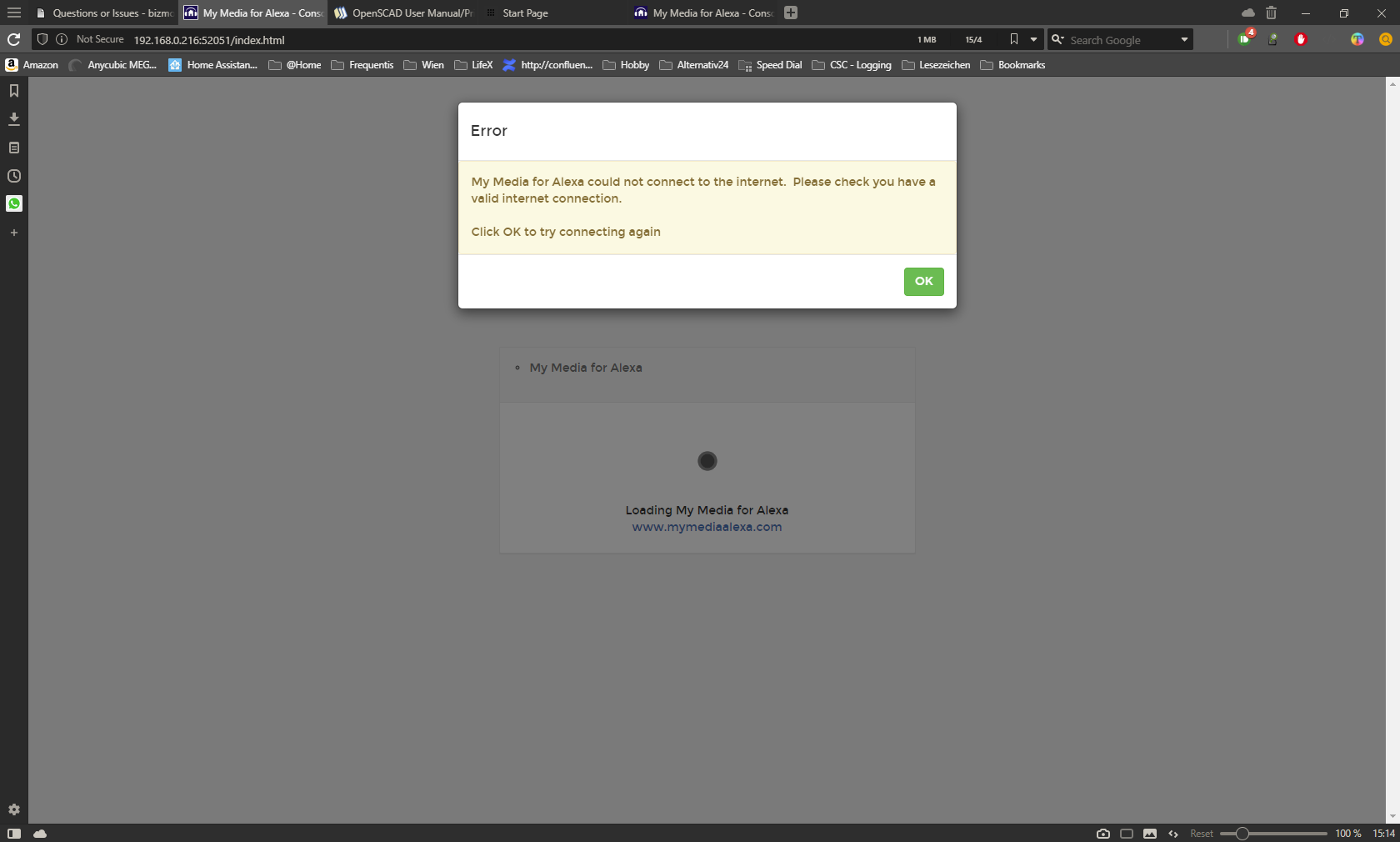
Task: Open a new tab
Action: [791, 13]
